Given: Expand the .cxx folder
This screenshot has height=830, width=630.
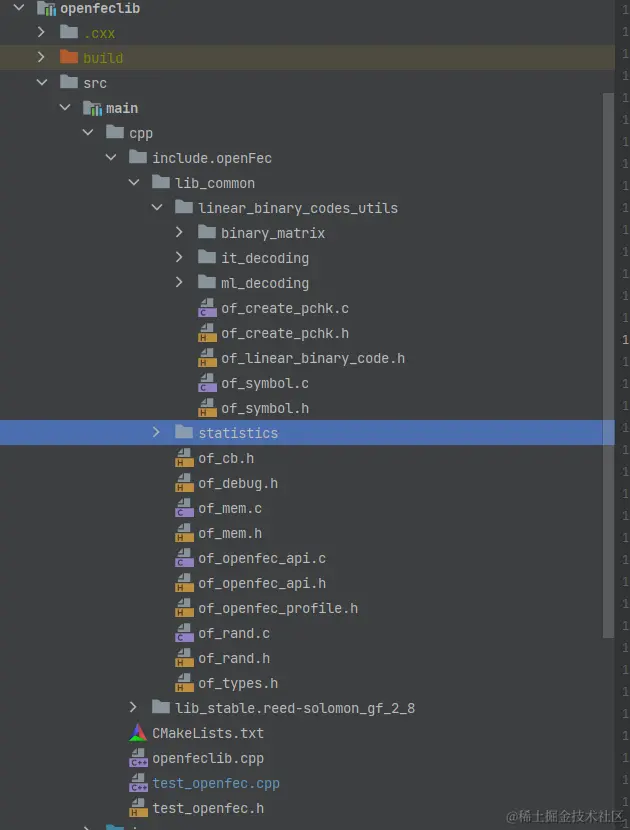Looking at the screenshot, I should coord(41,32).
